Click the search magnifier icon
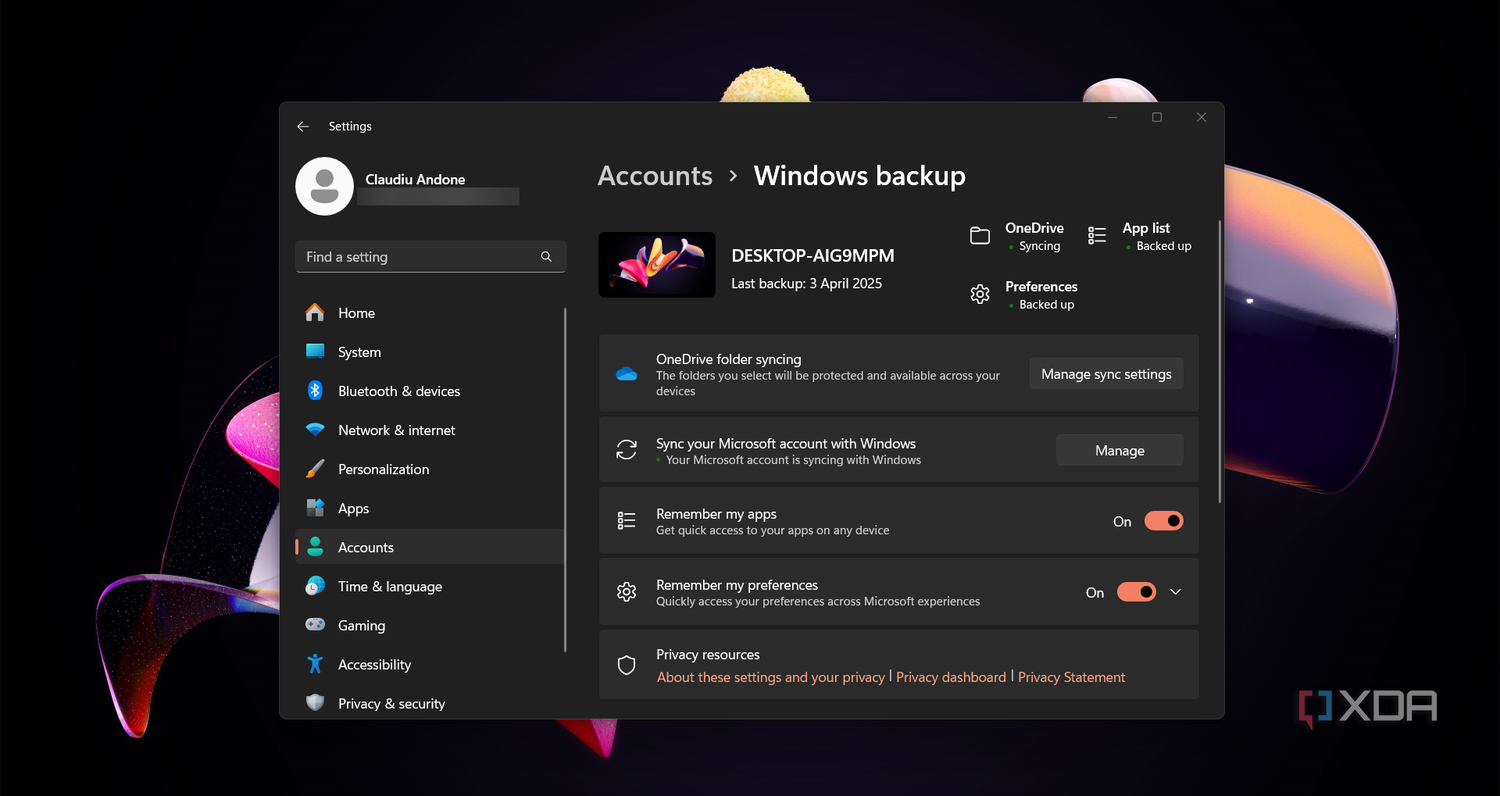The height and width of the screenshot is (796, 1500). [546, 257]
